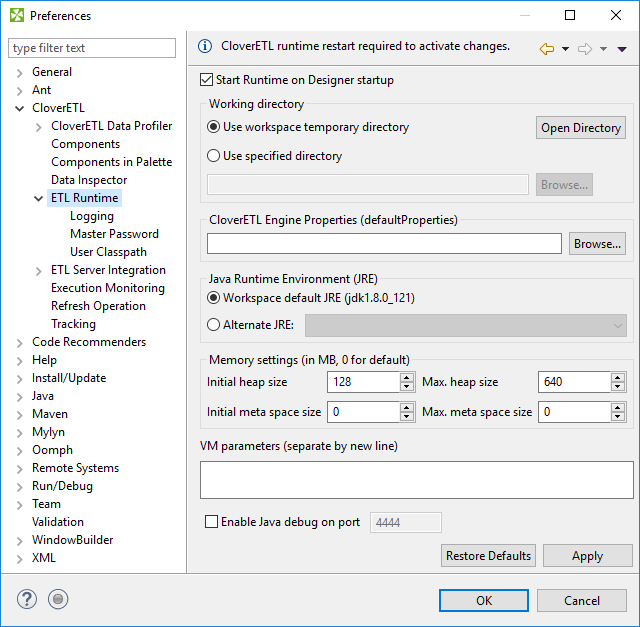Enable Java debug on port checkbox
640x627 pixels.
coord(211,522)
